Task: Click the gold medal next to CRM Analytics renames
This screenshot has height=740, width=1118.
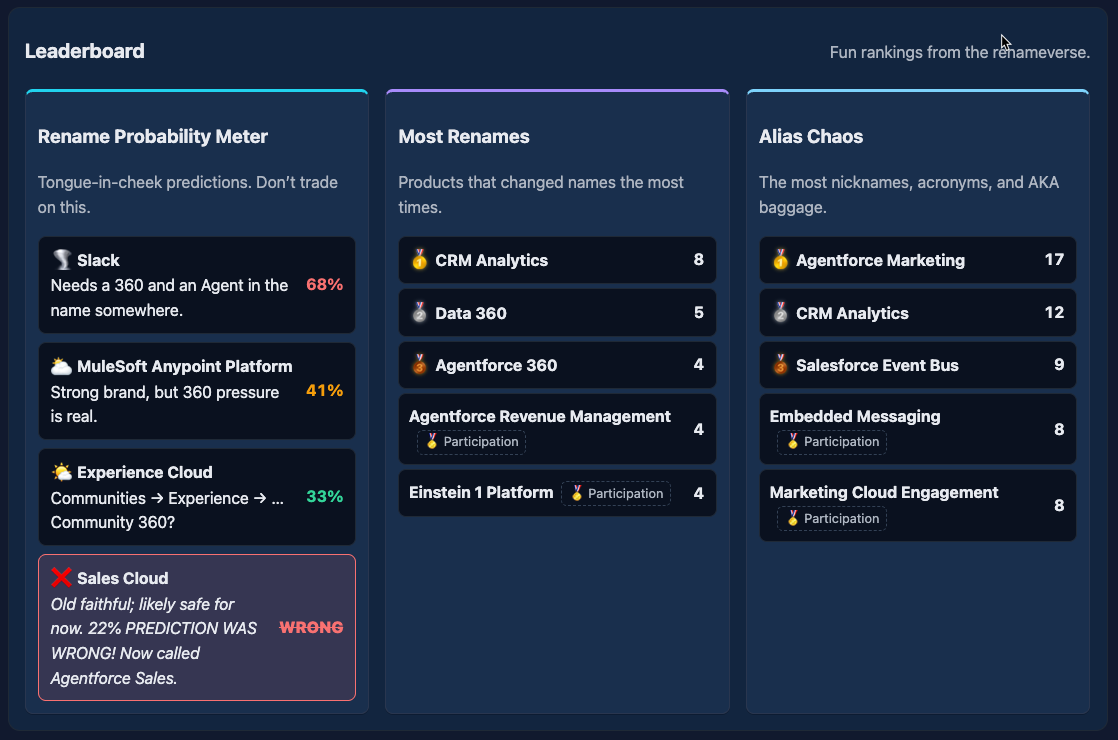Action: coord(420,260)
